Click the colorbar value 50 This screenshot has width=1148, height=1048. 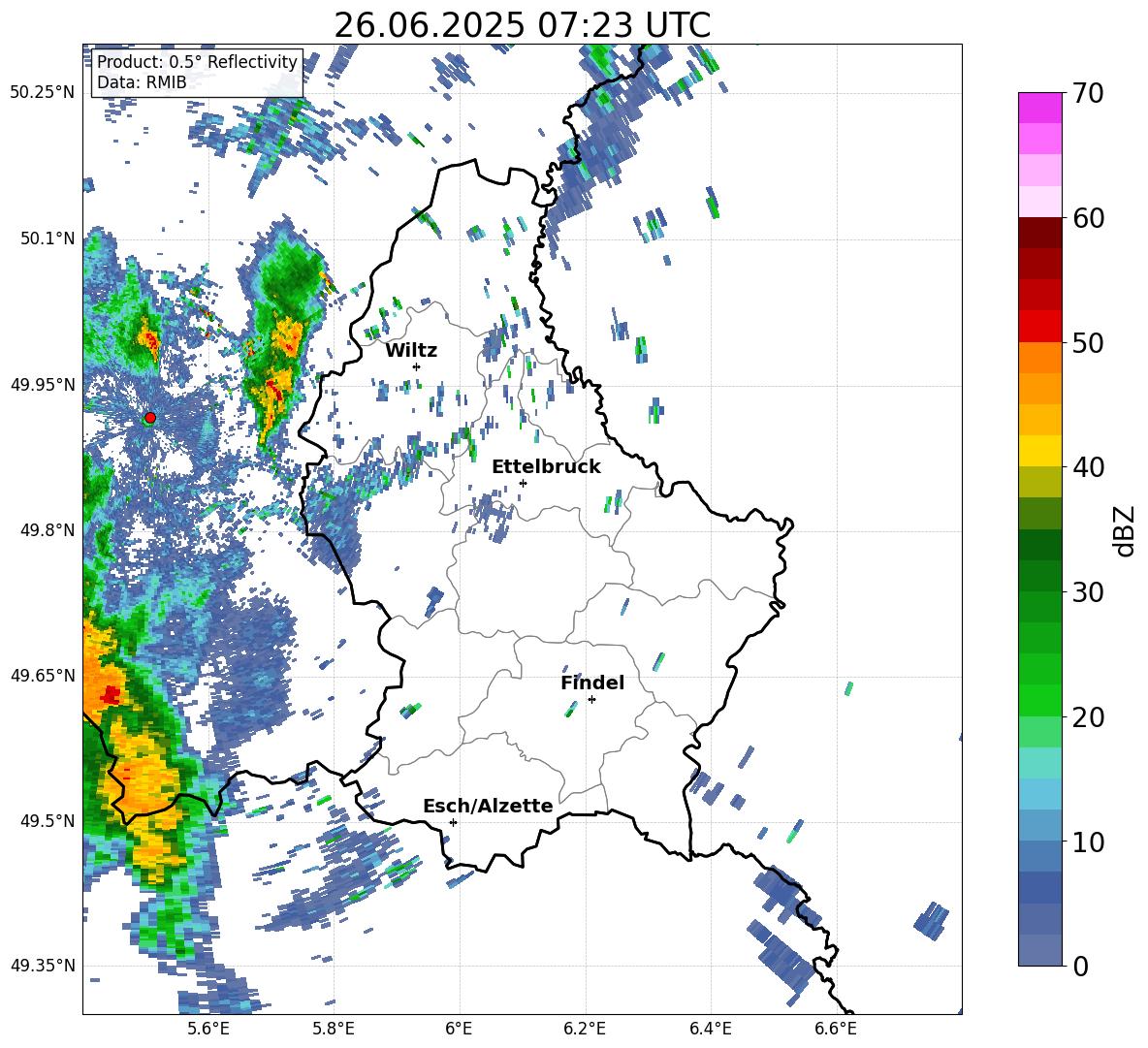1089,342
